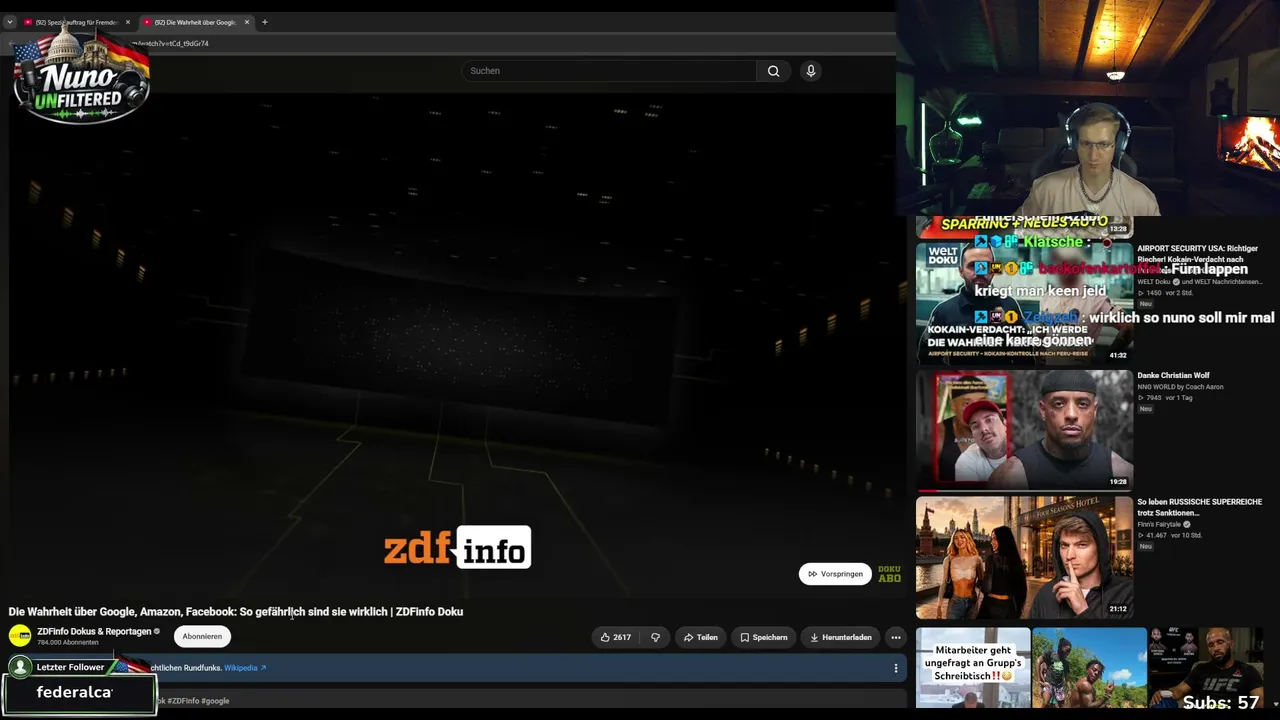The height and width of the screenshot is (720, 1280).
Task: Dislike the video with the thumbs-down icon
Action: [x=655, y=637]
